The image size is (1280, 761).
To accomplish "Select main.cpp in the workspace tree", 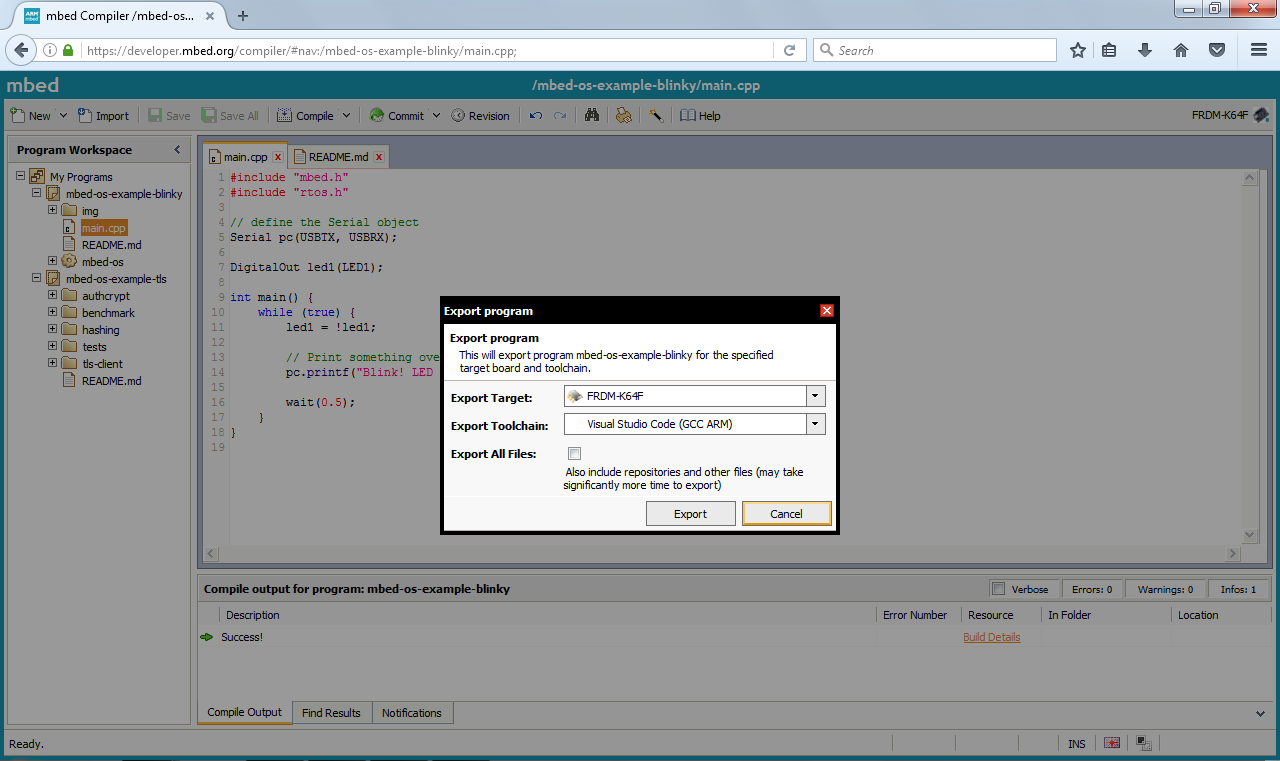I will [x=103, y=228].
